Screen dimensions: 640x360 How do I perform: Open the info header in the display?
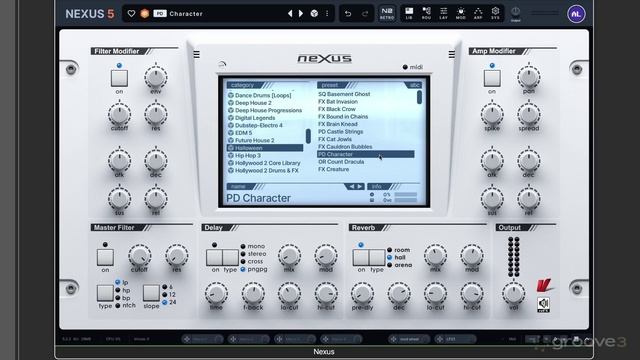point(377,187)
